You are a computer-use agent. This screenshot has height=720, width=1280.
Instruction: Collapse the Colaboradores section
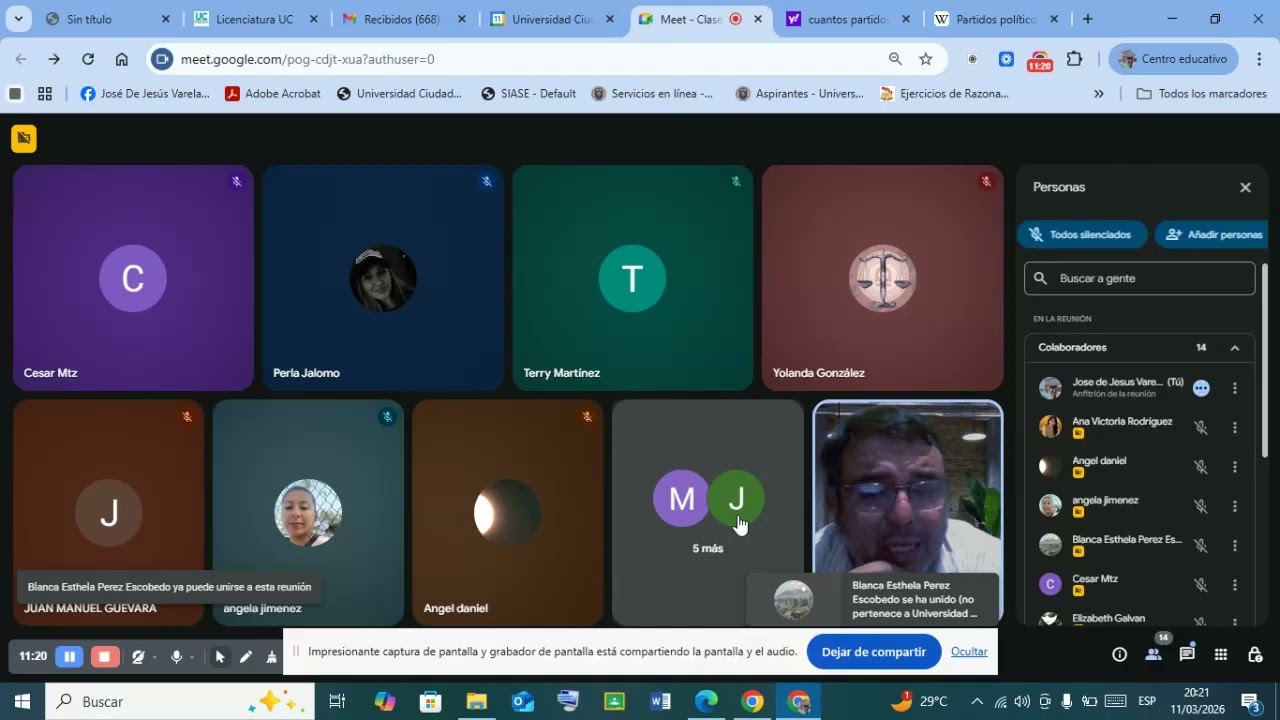pyautogui.click(x=1235, y=348)
